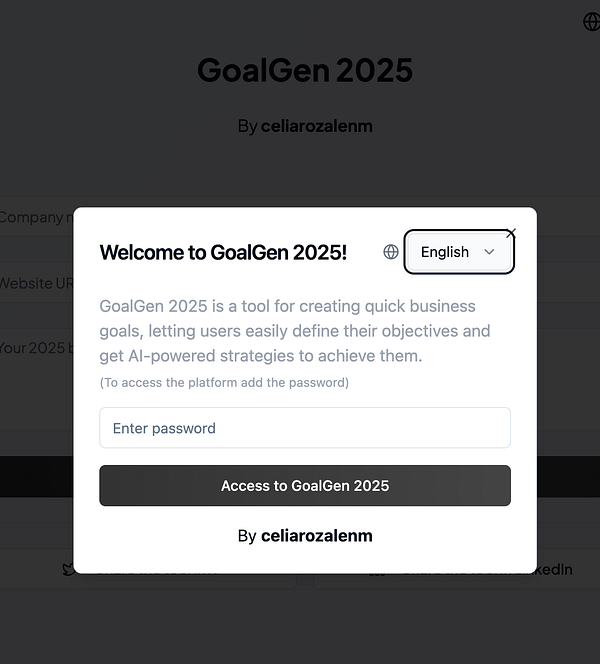600x664 pixels.
Task: Click the password hint text in parentheses
Action: 224,383
